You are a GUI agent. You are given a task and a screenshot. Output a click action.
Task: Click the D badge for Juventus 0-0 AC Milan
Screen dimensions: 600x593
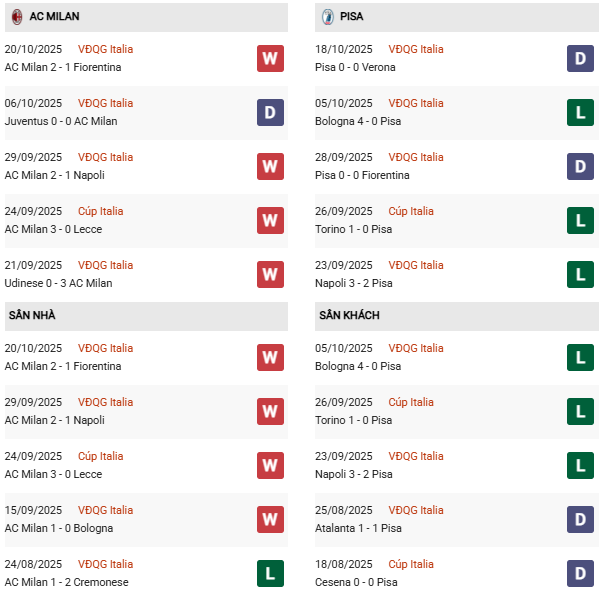[270, 112]
